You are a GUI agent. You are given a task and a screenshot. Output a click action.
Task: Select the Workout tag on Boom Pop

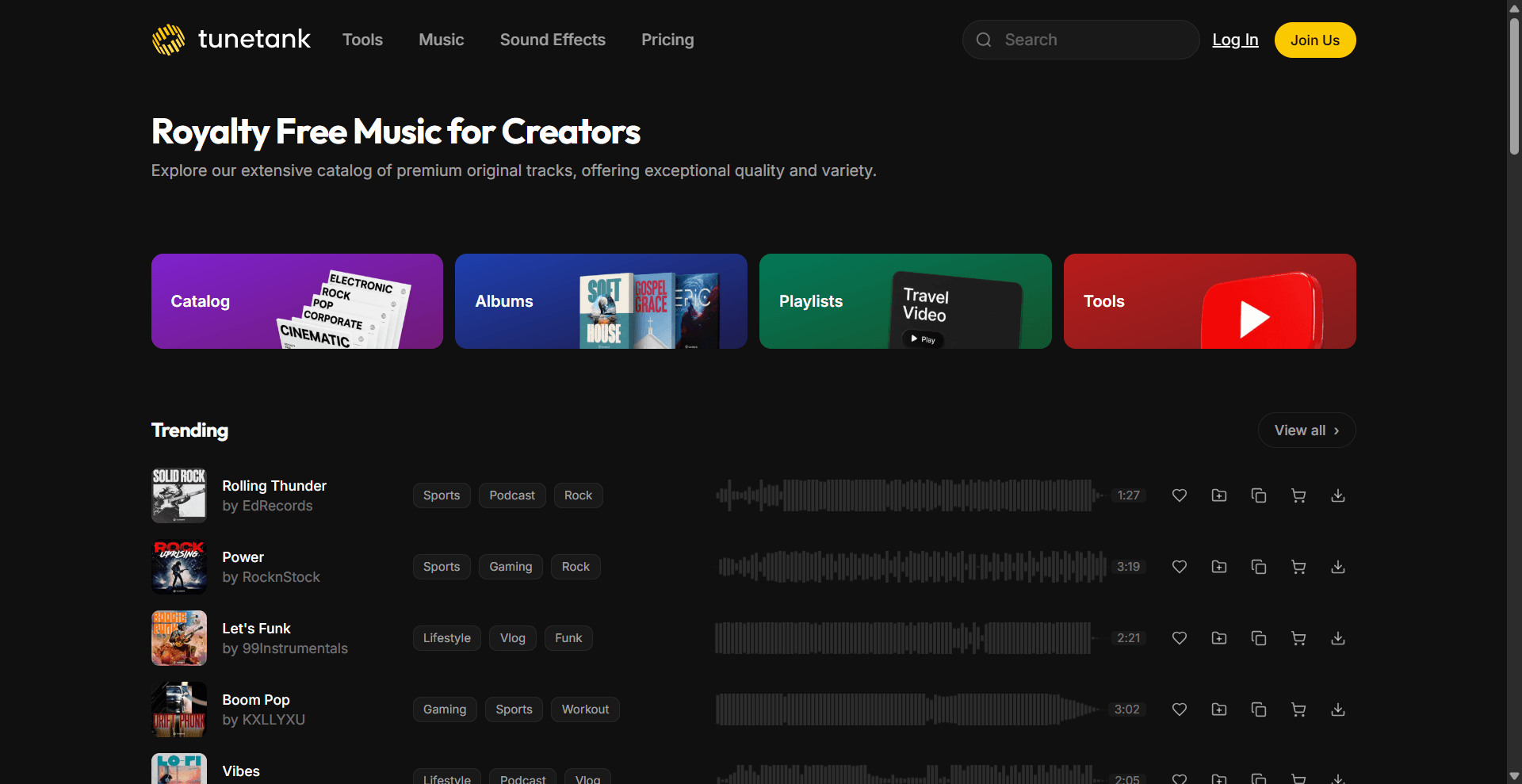586,709
